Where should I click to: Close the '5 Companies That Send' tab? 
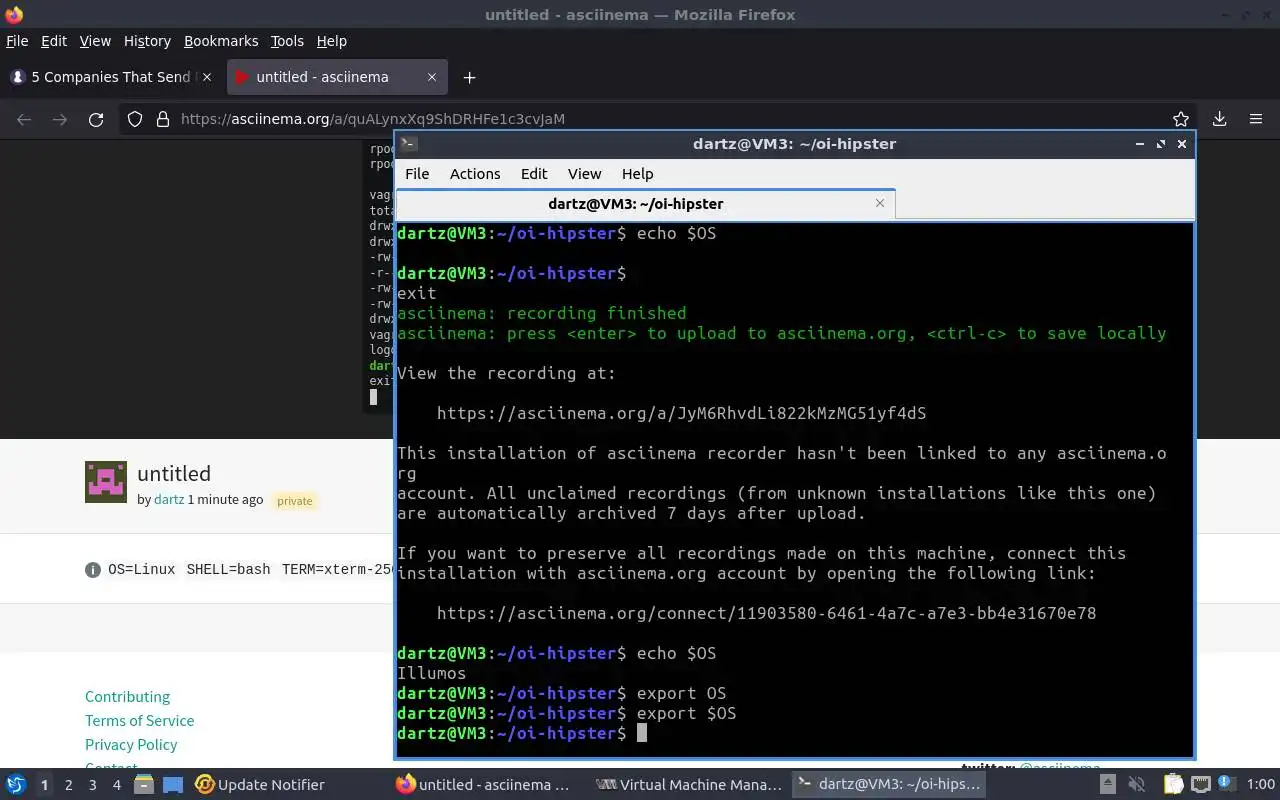[x=208, y=77]
